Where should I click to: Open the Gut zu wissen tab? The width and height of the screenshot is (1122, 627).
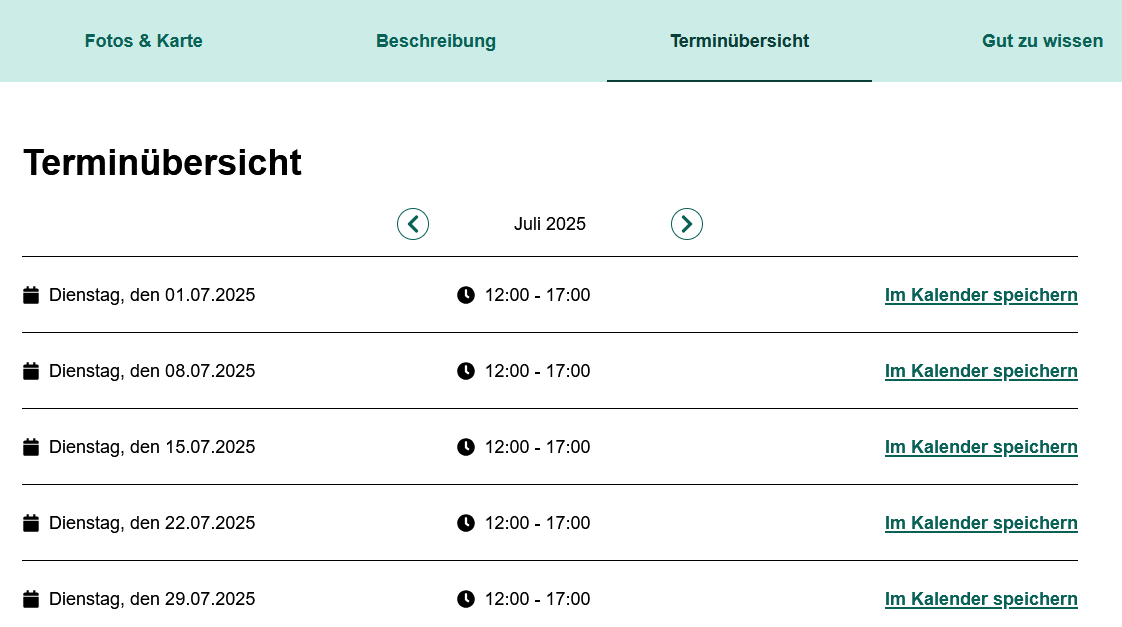(x=1042, y=41)
